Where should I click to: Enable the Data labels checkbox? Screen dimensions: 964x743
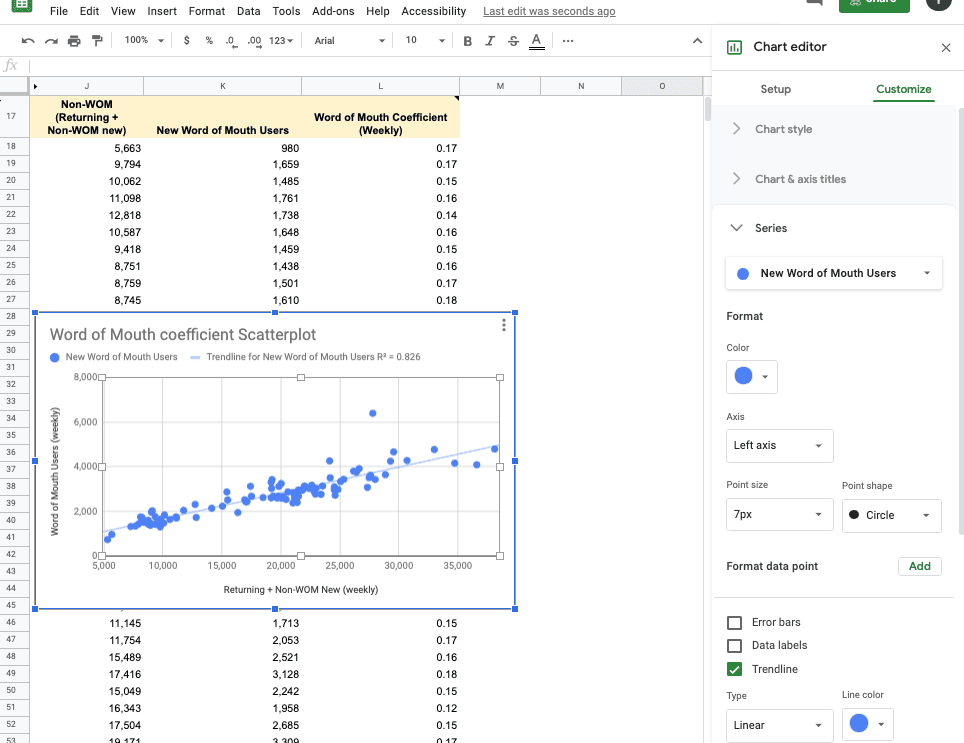(735, 646)
